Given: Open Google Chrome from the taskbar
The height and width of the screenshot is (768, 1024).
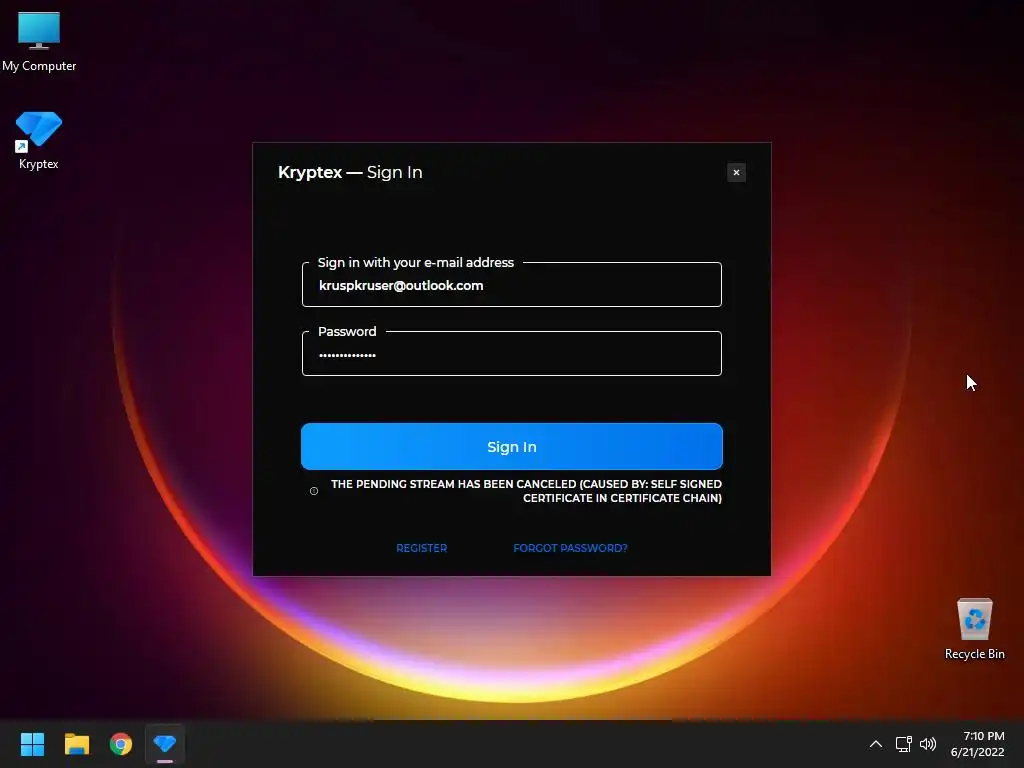Looking at the screenshot, I should coord(121,744).
